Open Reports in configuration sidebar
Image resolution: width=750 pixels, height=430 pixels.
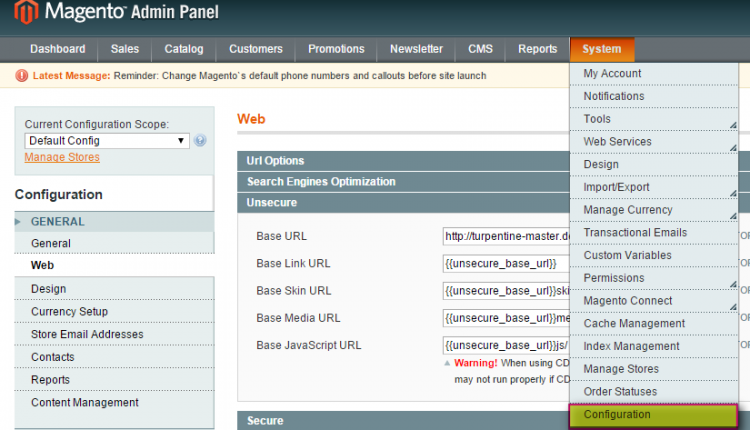[x=114, y=380]
